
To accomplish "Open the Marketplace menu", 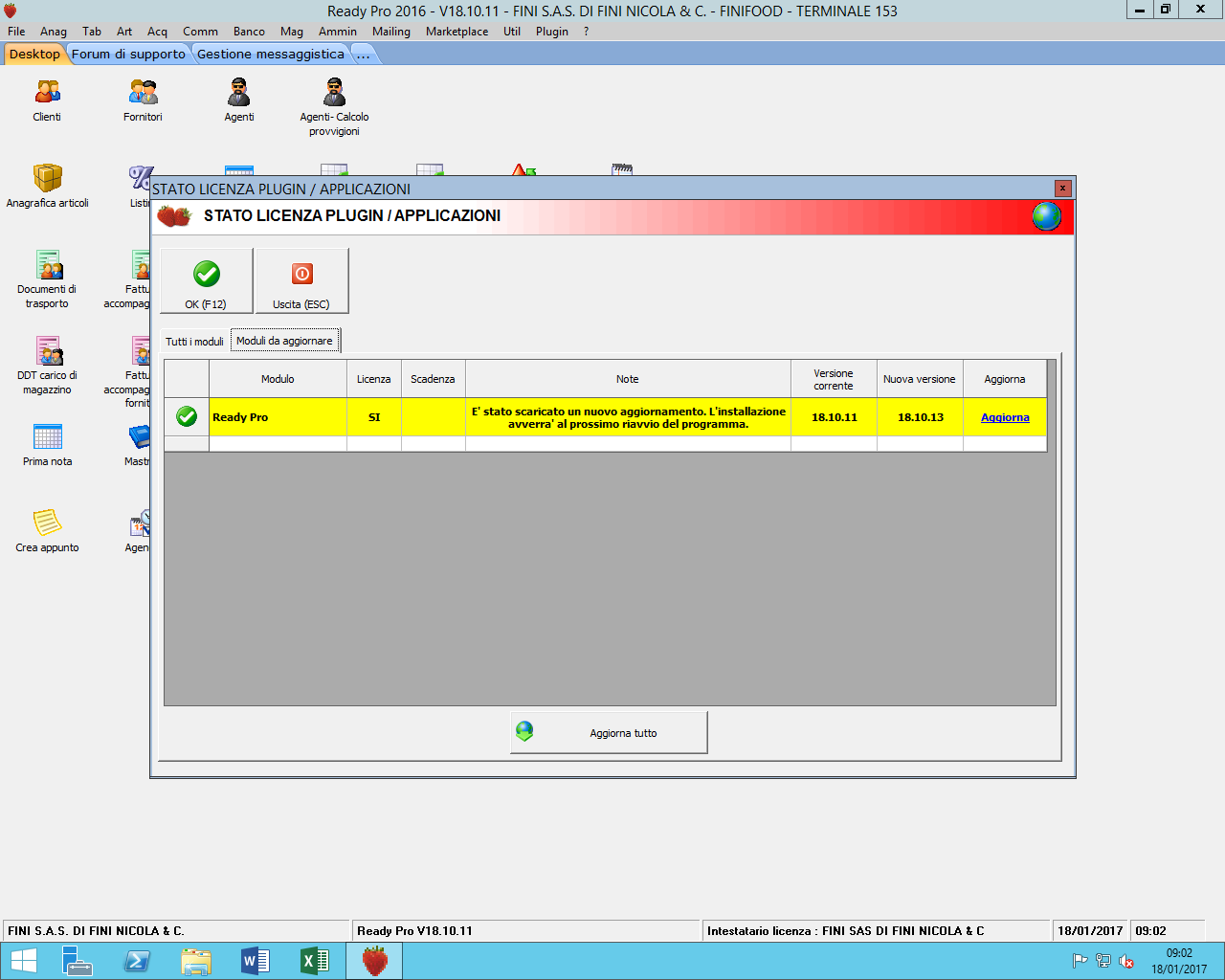I will pos(457,32).
